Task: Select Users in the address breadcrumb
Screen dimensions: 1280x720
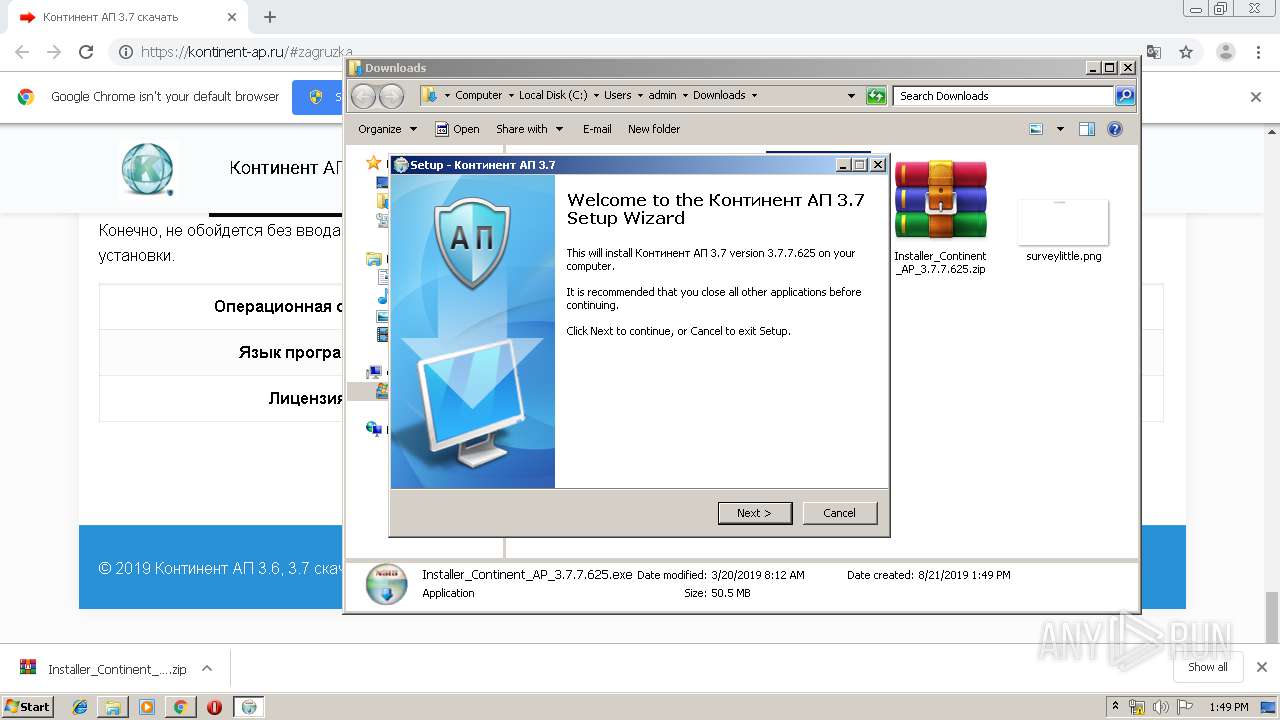Action: 617,96
